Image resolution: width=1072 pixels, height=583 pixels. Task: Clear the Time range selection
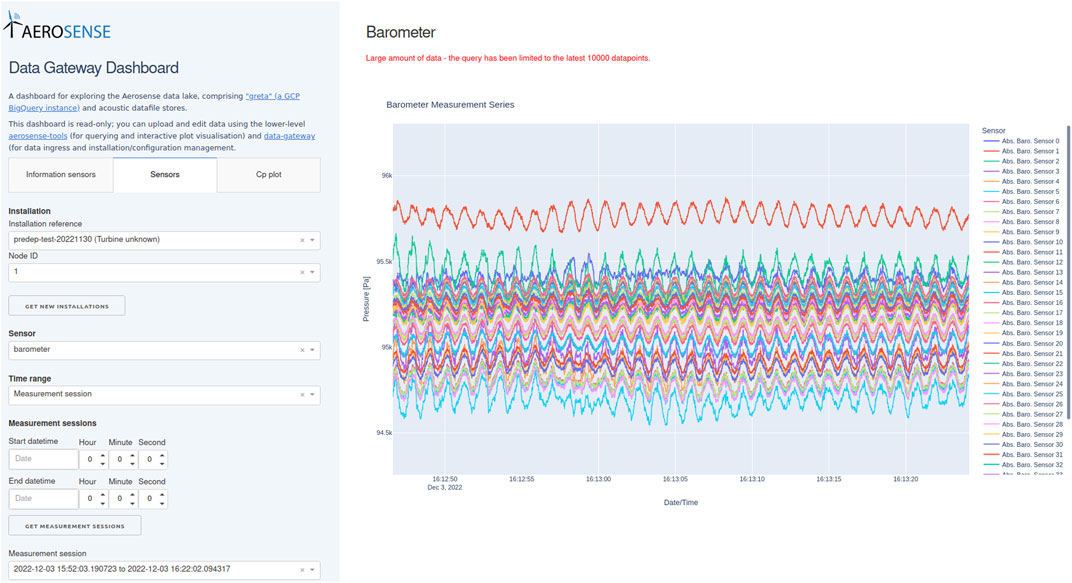point(302,395)
